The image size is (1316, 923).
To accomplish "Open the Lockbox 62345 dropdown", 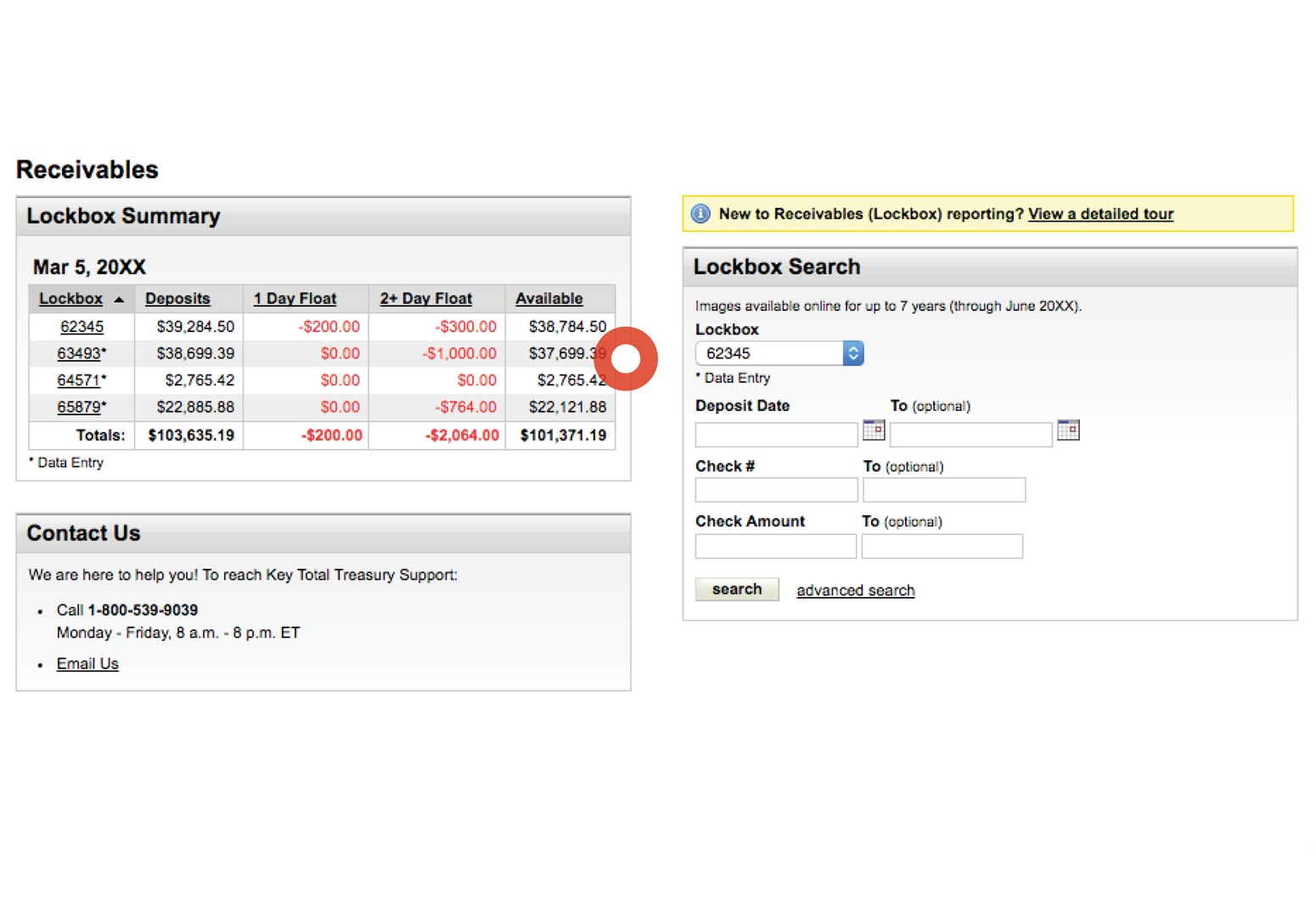I will point(779,353).
